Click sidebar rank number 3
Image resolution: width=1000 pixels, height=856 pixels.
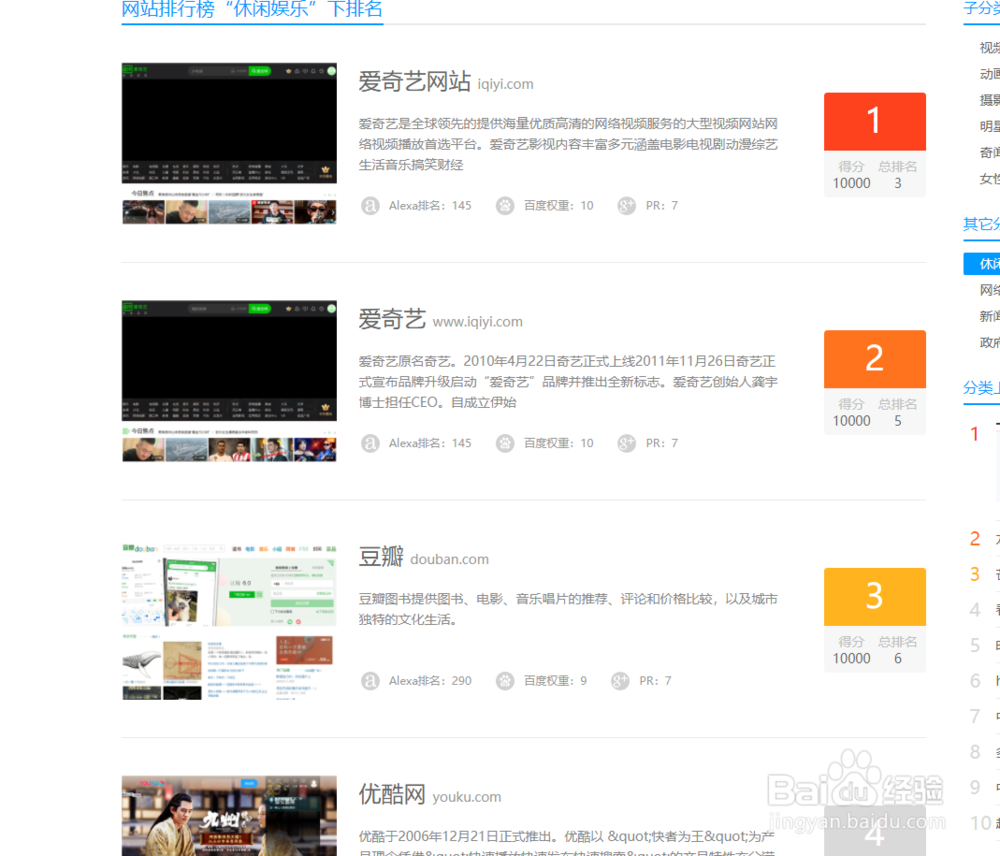pyautogui.click(x=974, y=574)
